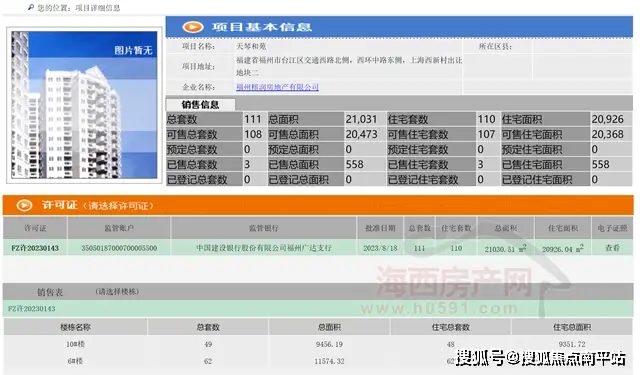Select permit FZ许20230143 in the permit table
640x375 pixels.
(x=35, y=248)
